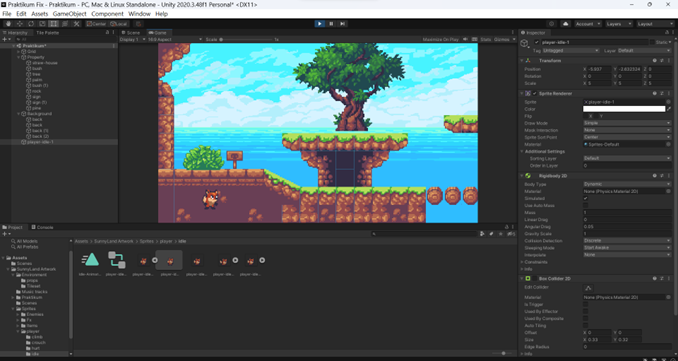Click the Mass input field
The width and height of the screenshot is (678, 361).
(627, 213)
